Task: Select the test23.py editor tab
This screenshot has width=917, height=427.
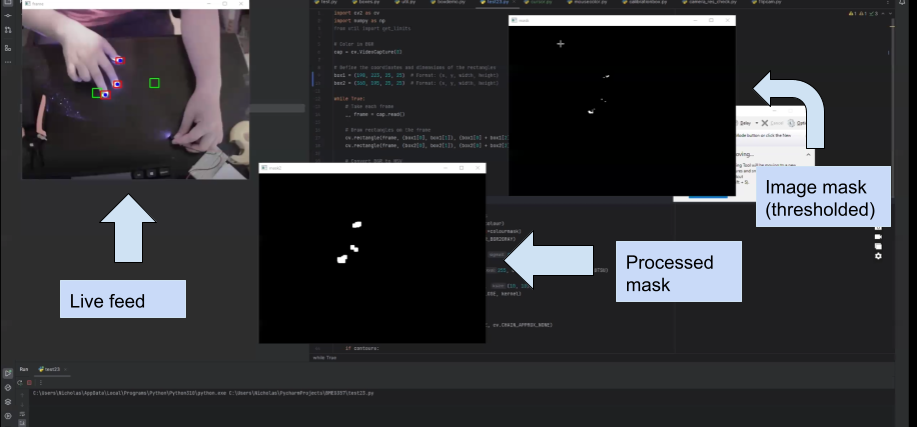Action: coord(497,2)
